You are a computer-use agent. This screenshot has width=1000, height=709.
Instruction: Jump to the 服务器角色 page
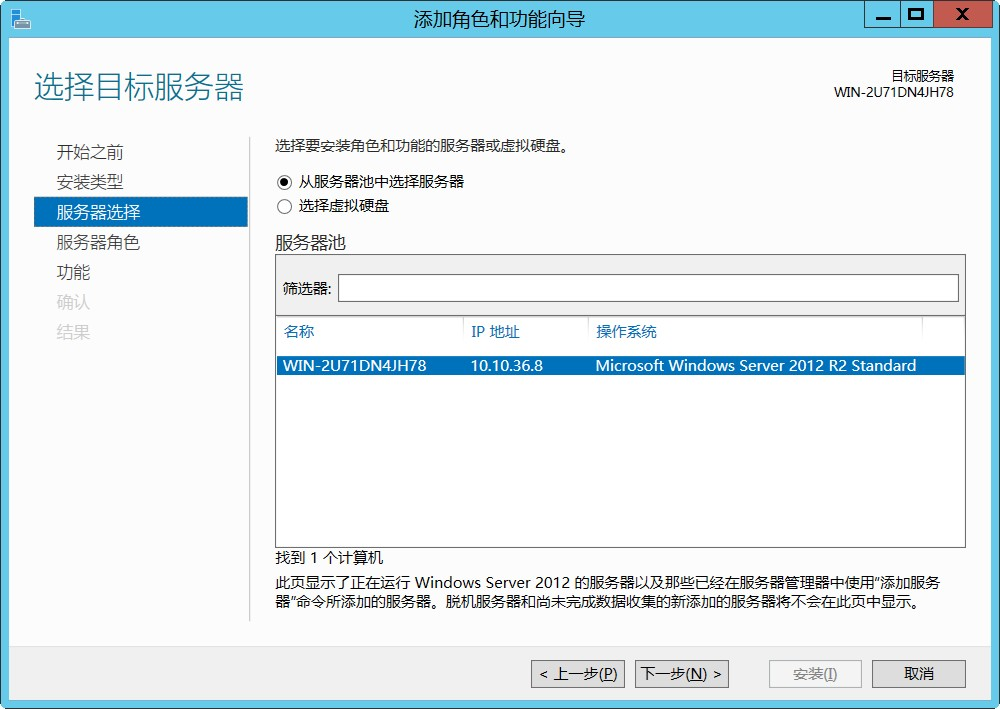[98, 242]
